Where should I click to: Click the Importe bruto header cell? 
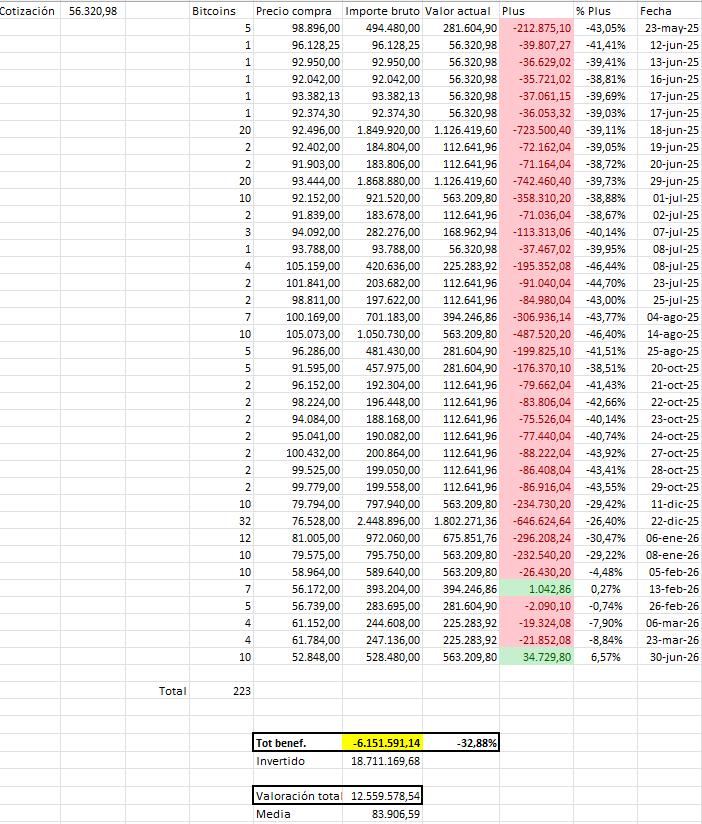[x=383, y=11]
